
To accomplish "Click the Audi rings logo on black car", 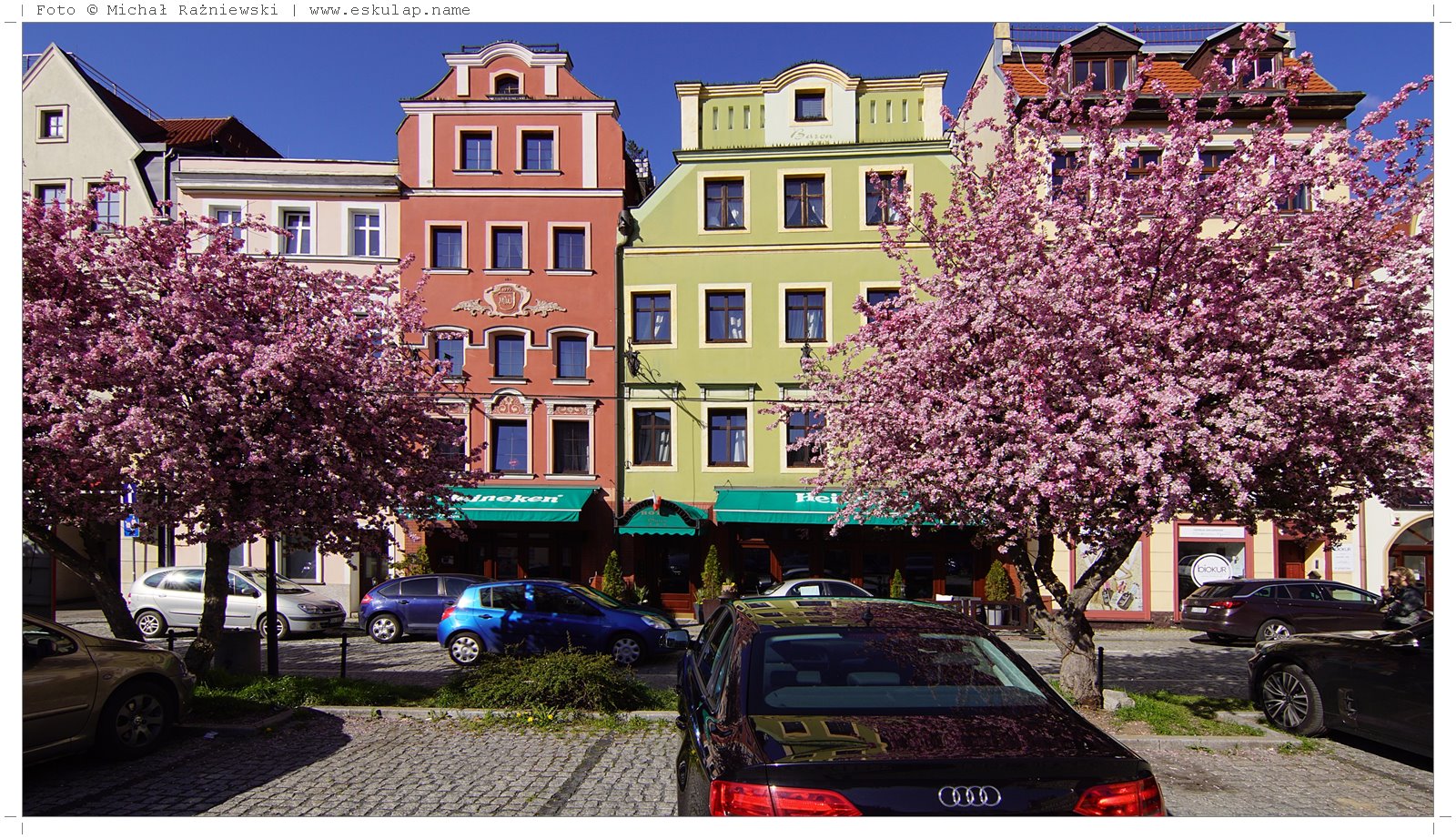I will point(969,796).
